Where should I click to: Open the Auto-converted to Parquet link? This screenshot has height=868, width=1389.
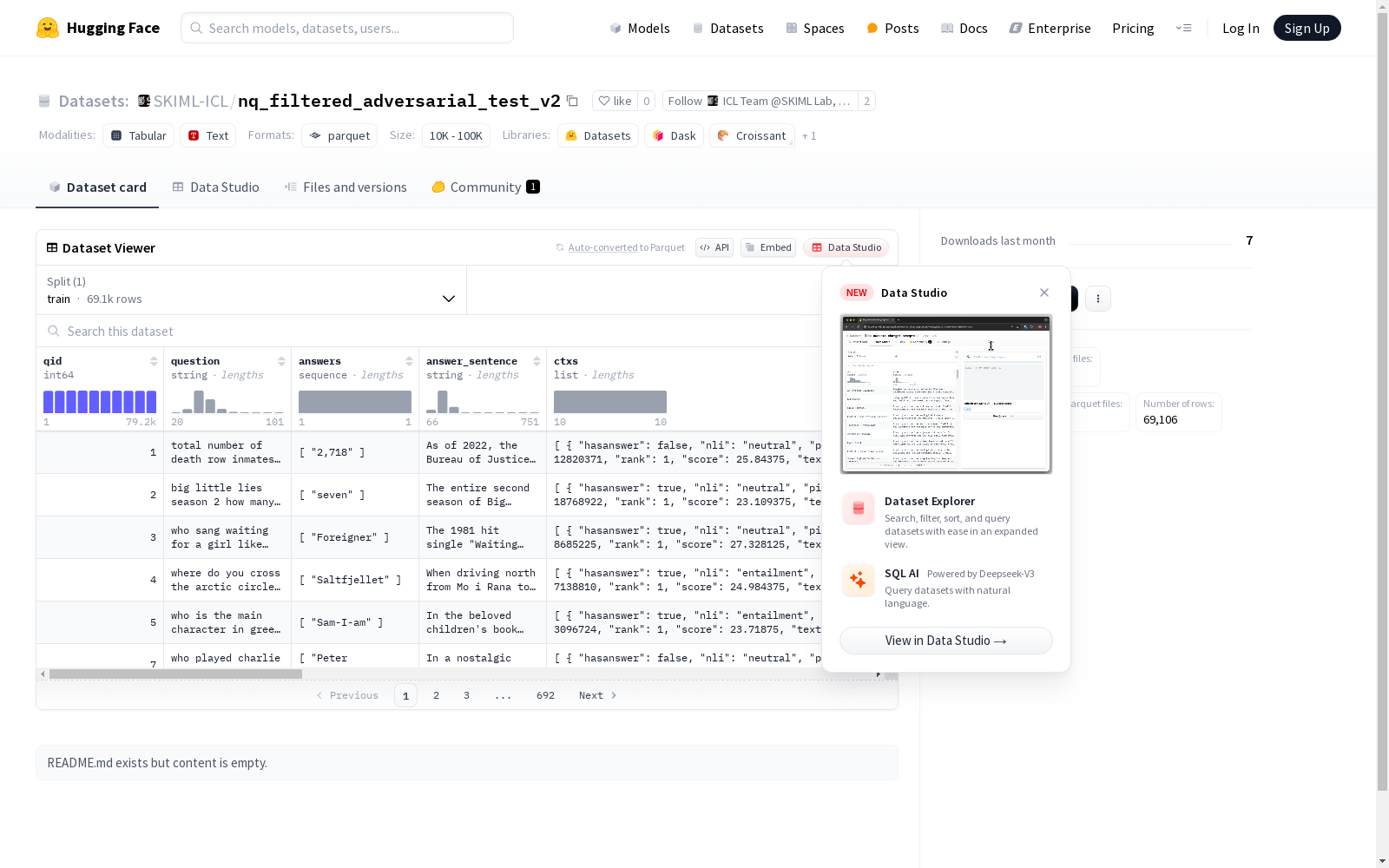pos(602,247)
